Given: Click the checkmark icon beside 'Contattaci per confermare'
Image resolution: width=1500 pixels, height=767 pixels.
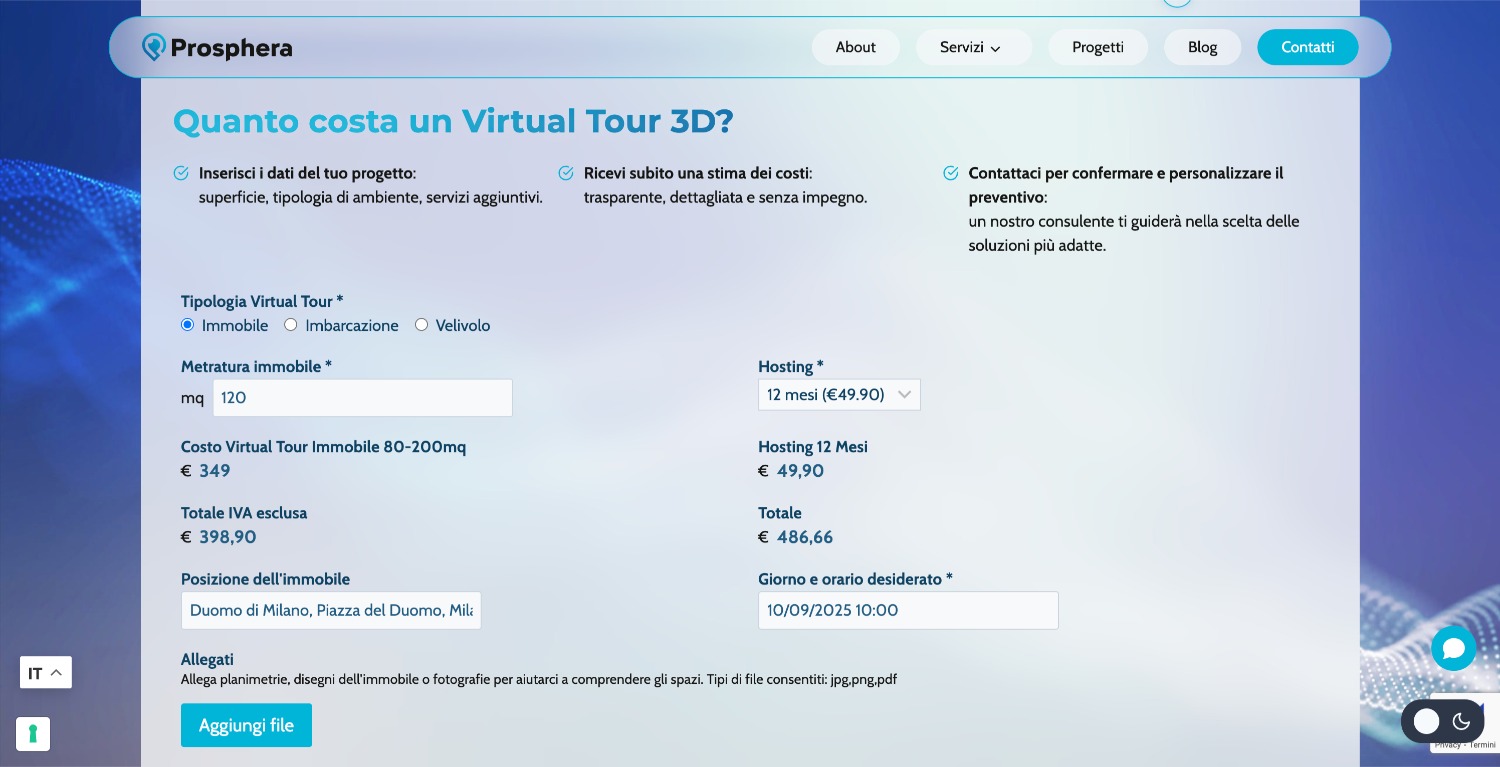Looking at the screenshot, I should (x=951, y=173).
